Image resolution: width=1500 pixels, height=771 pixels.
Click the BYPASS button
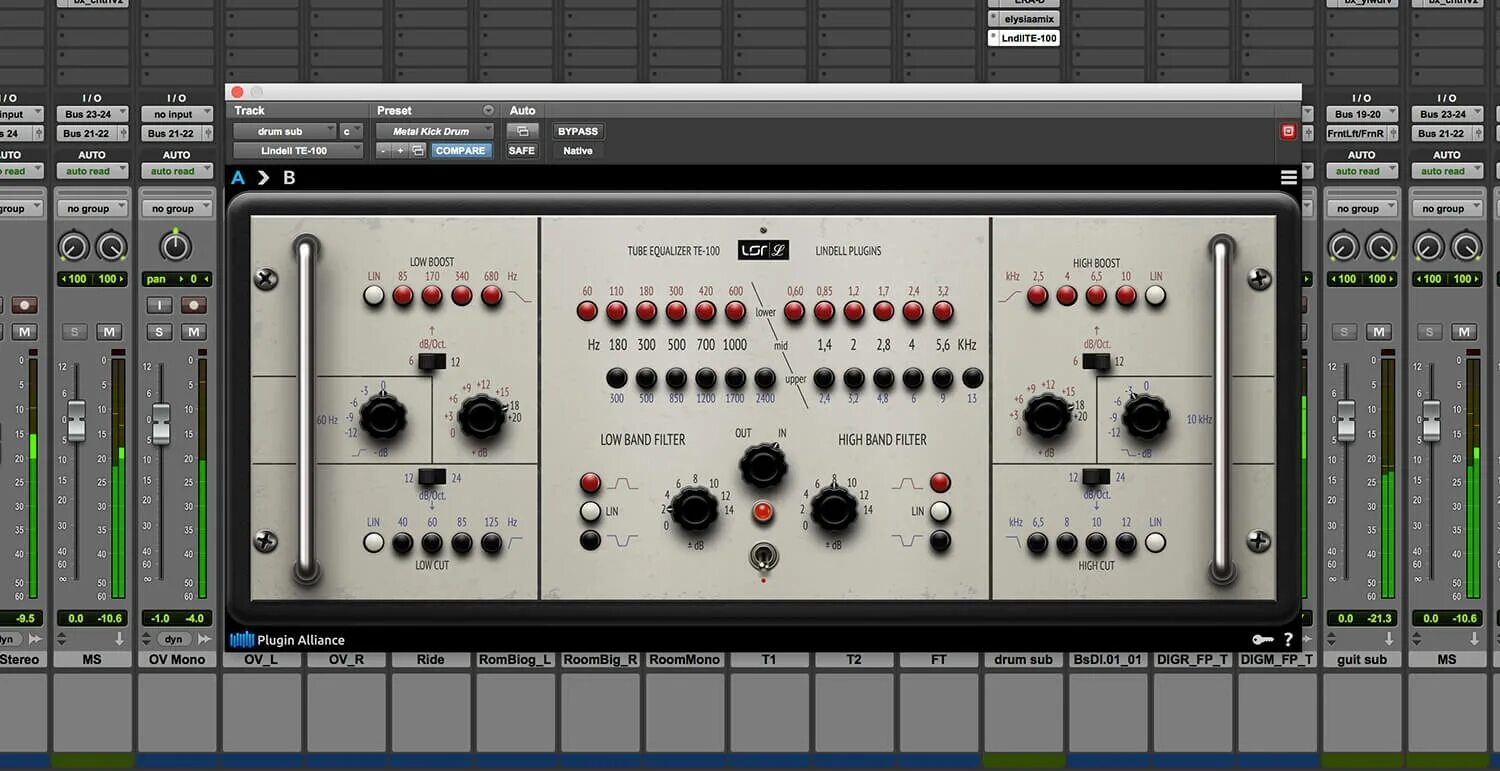point(578,131)
